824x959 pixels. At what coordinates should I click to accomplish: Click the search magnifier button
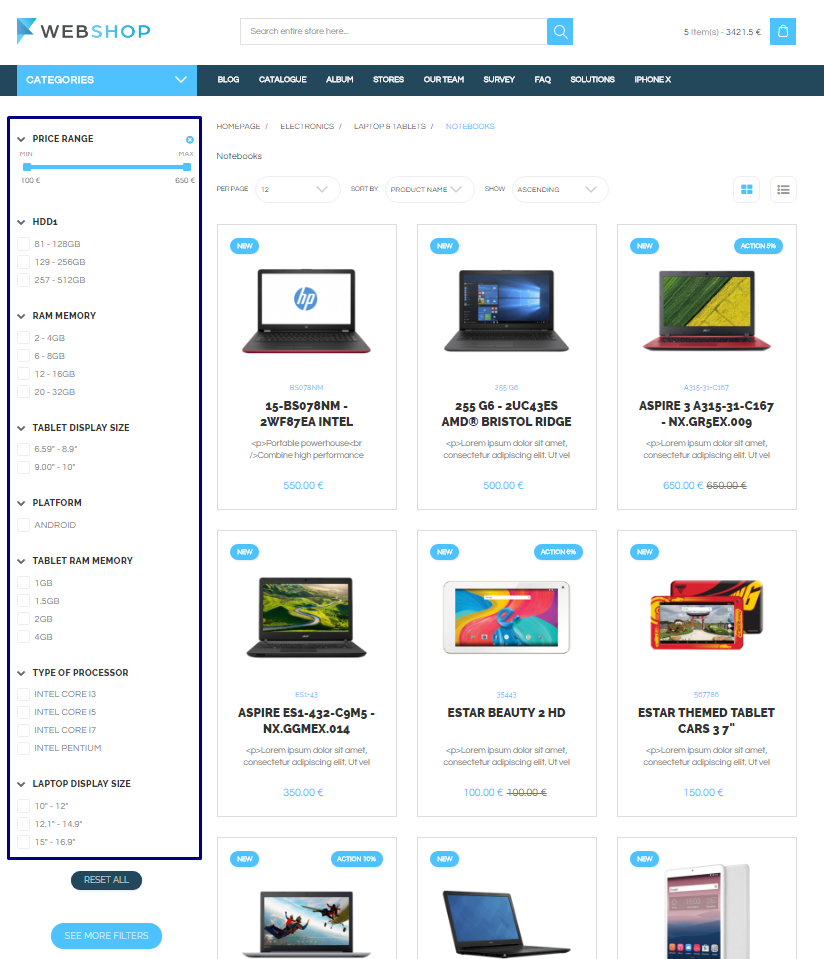coord(560,31)
